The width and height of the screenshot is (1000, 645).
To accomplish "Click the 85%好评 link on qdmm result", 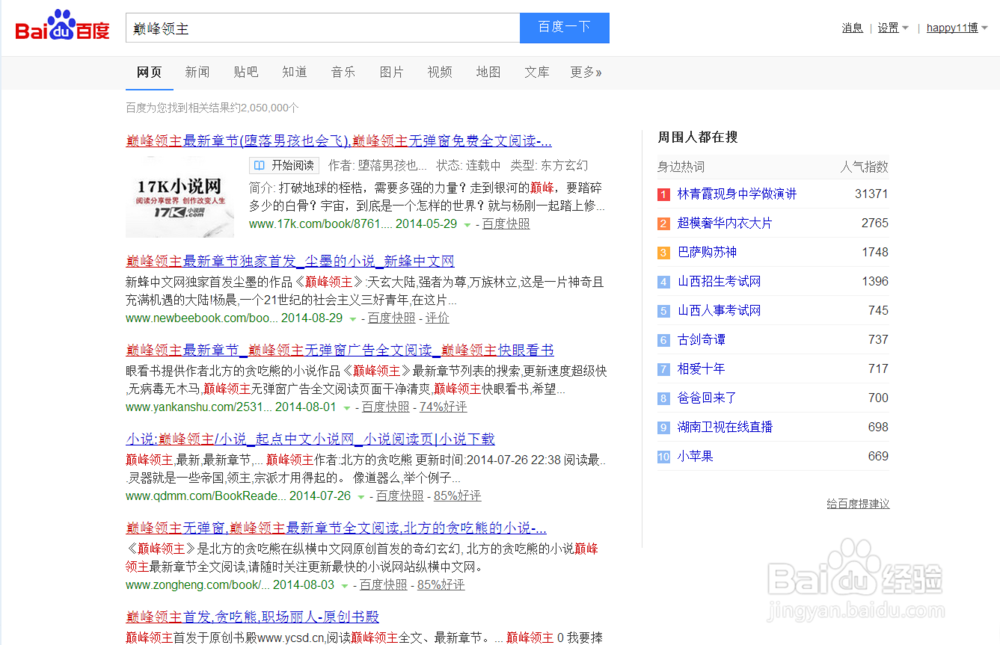I will 457,496.
